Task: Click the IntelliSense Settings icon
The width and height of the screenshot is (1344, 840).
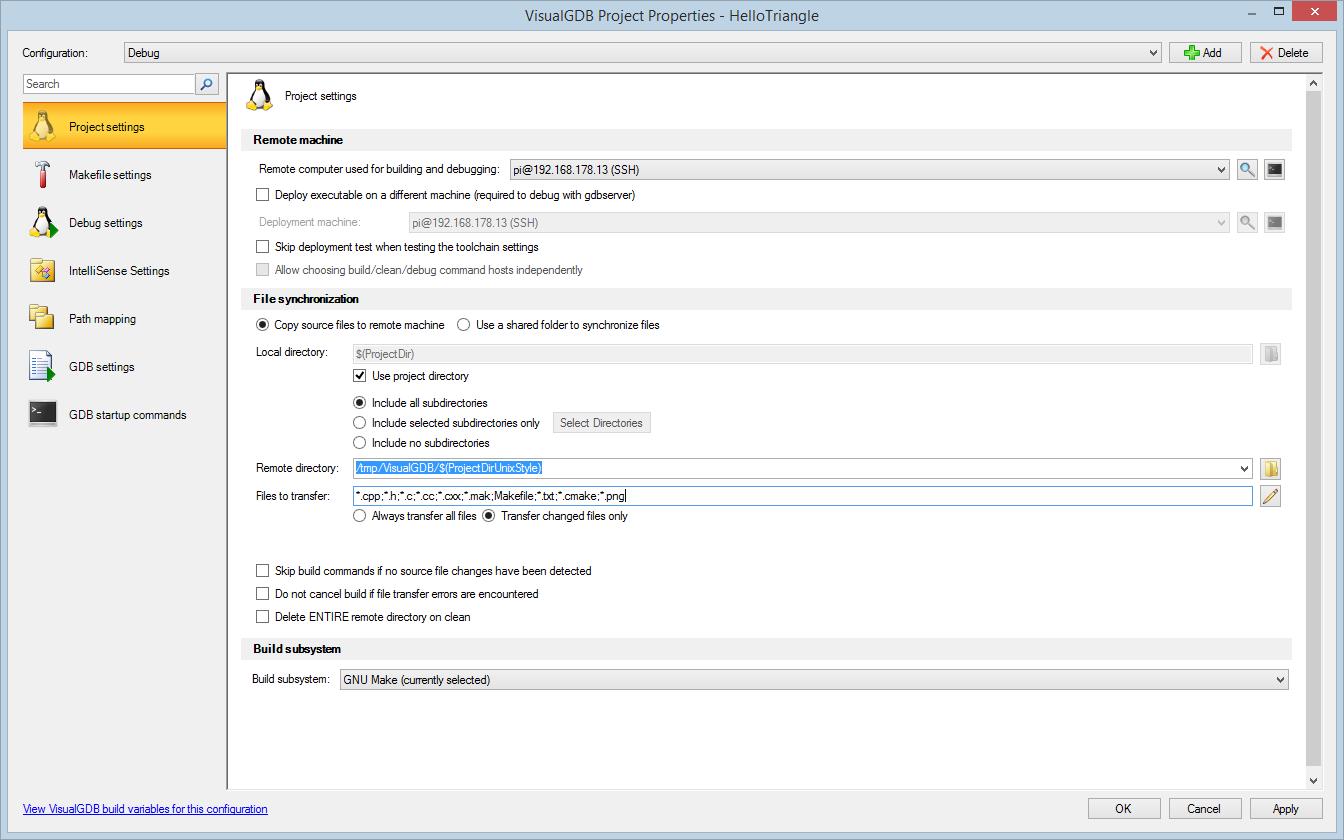Action: (42, 270)
